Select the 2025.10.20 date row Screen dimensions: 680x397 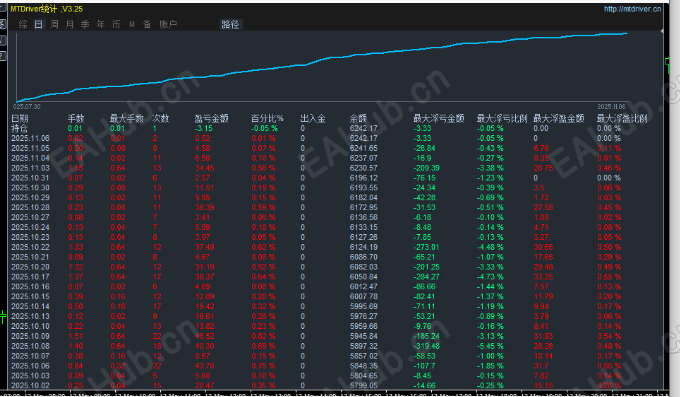[30, 267]
